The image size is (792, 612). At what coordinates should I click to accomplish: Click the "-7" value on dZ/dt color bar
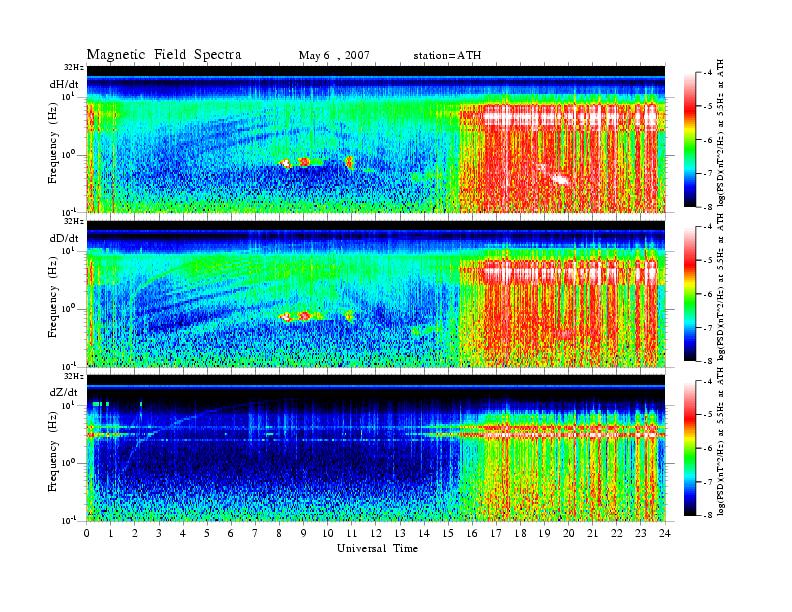coord(707,482)
